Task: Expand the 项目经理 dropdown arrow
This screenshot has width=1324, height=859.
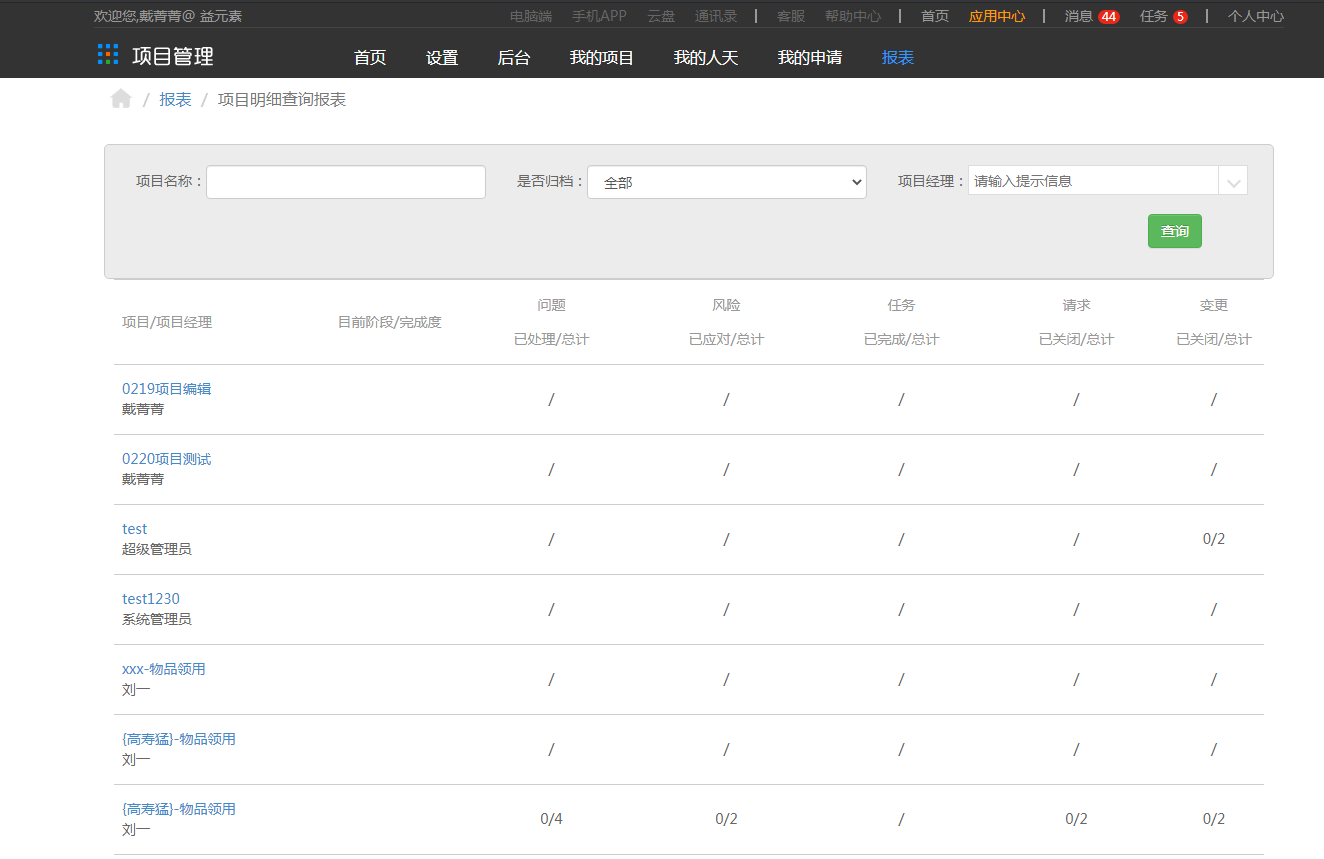Action: click(x=1233, y=181)
